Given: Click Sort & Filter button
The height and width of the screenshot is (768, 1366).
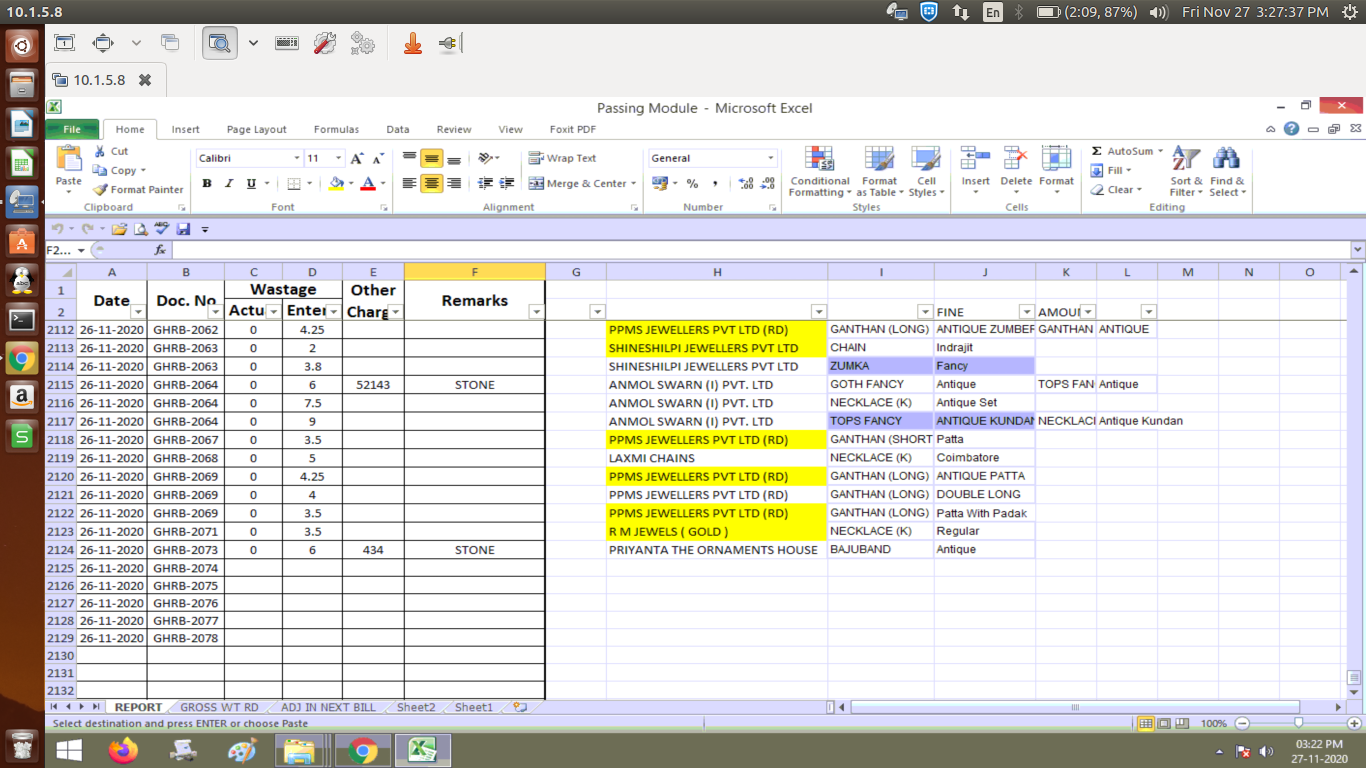Looking at the screenshot, I should click(x=1186, y=172).
